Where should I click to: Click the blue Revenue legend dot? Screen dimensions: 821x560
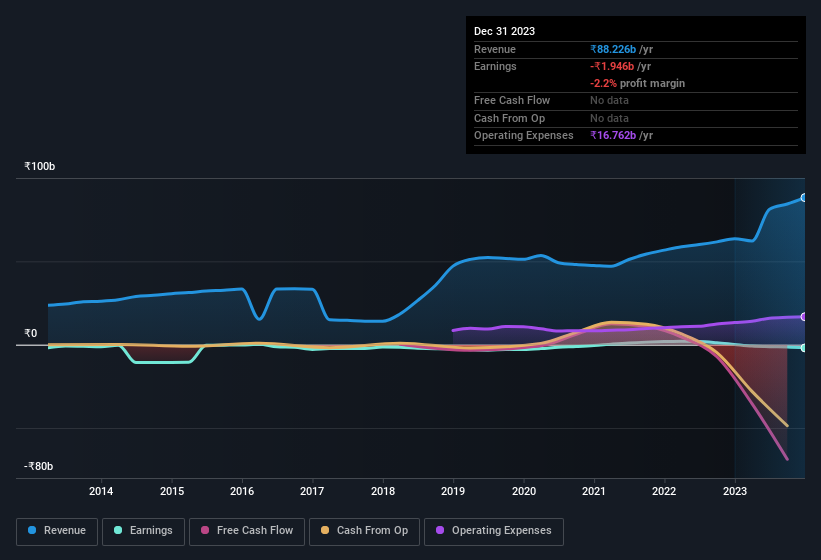click(33, 531)
